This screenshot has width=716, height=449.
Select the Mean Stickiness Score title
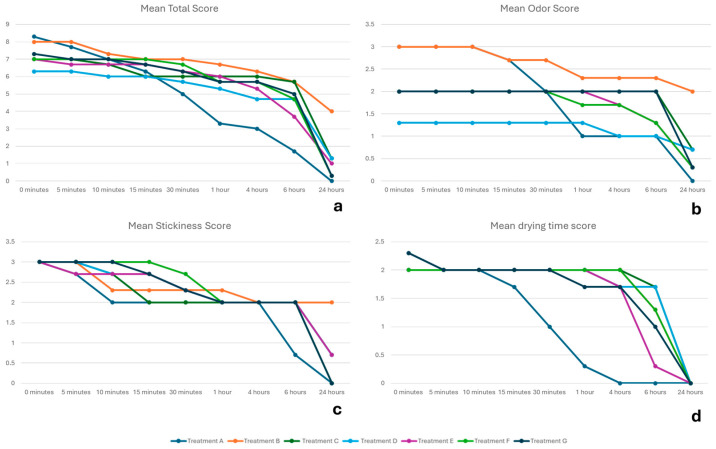coord(179,226)
